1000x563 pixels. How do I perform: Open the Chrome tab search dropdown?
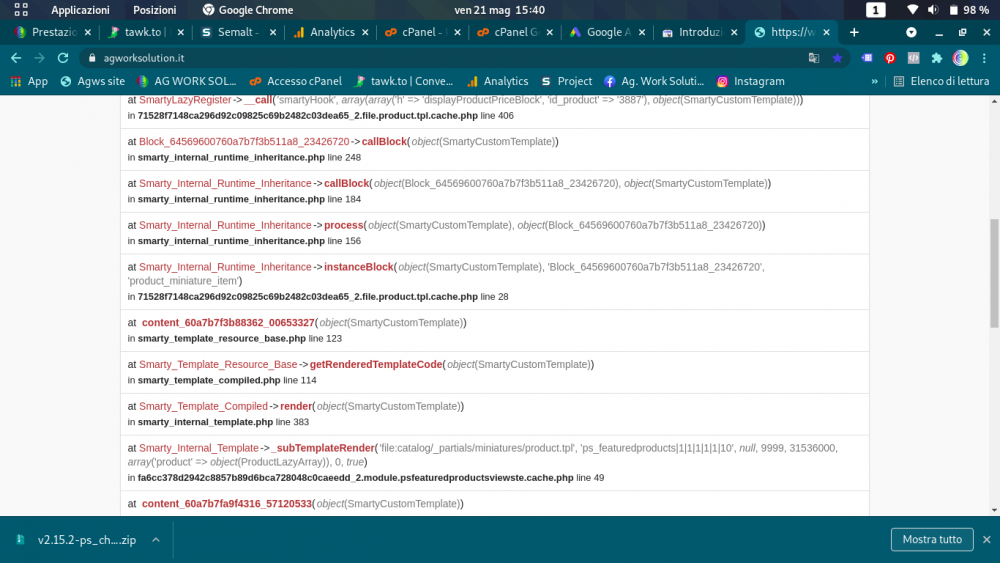(911, 32)
